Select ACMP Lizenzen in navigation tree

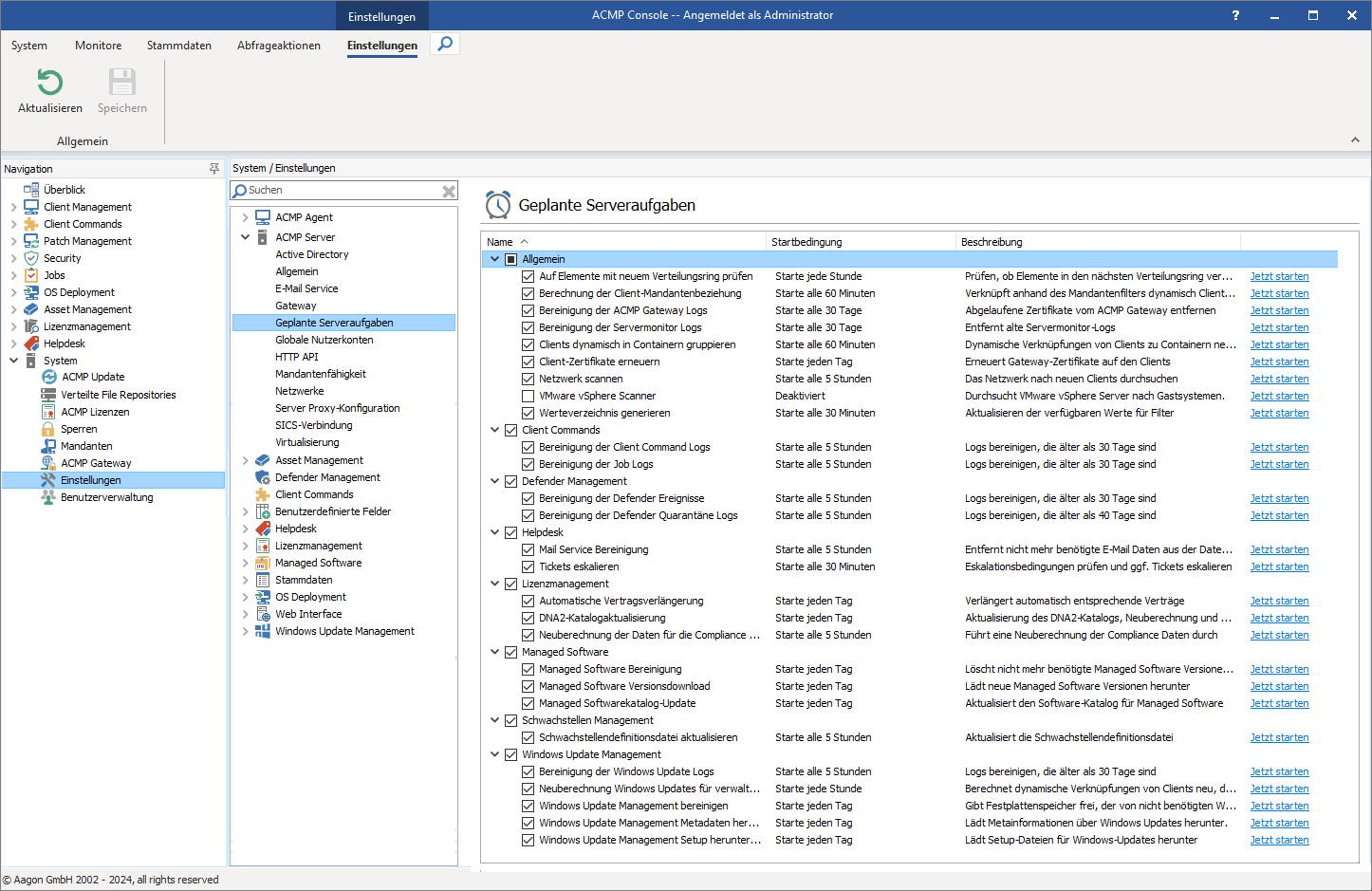click(x=95, y=412)
